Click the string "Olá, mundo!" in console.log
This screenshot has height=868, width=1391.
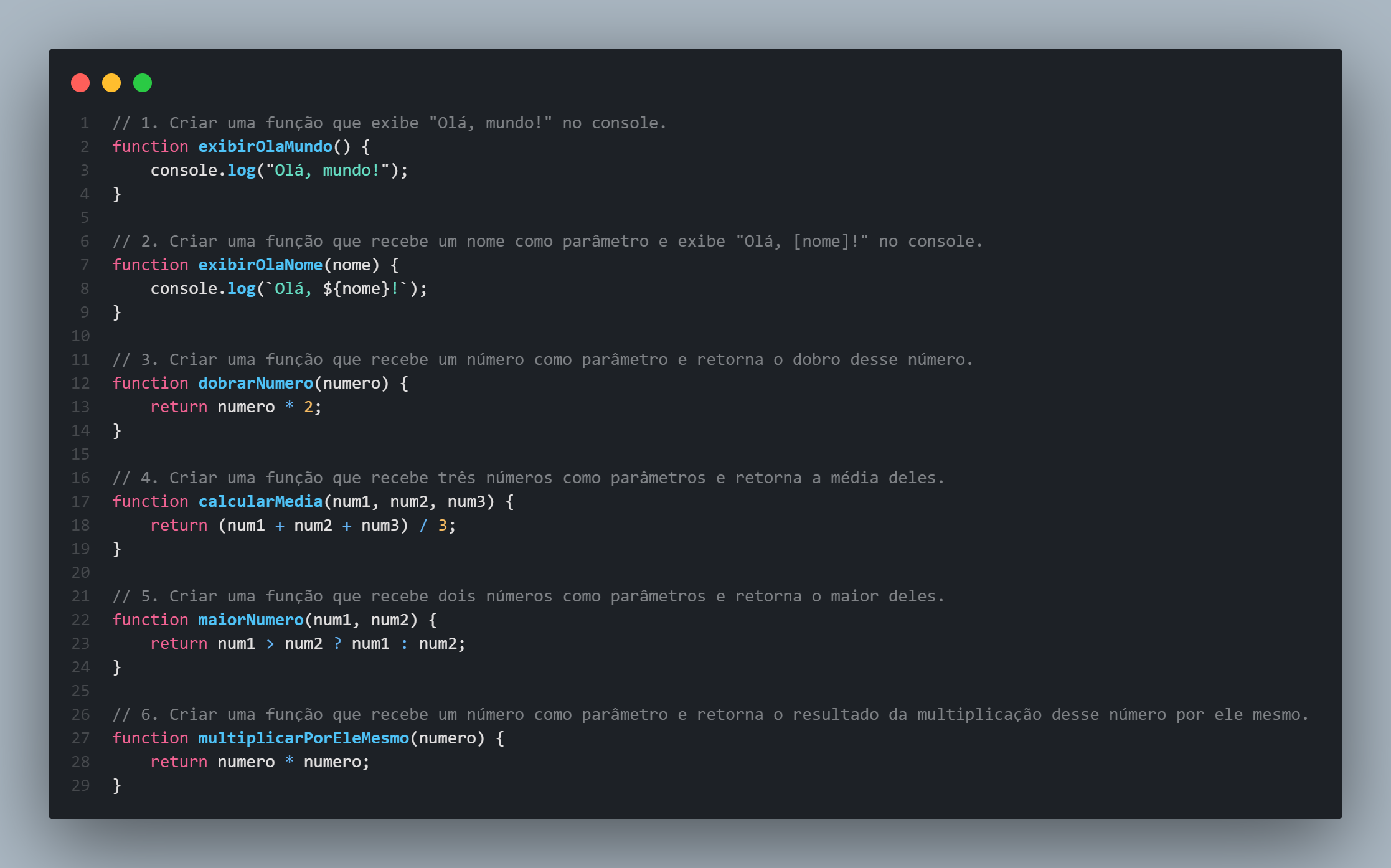pyautogui.click(x=328, y=170)
